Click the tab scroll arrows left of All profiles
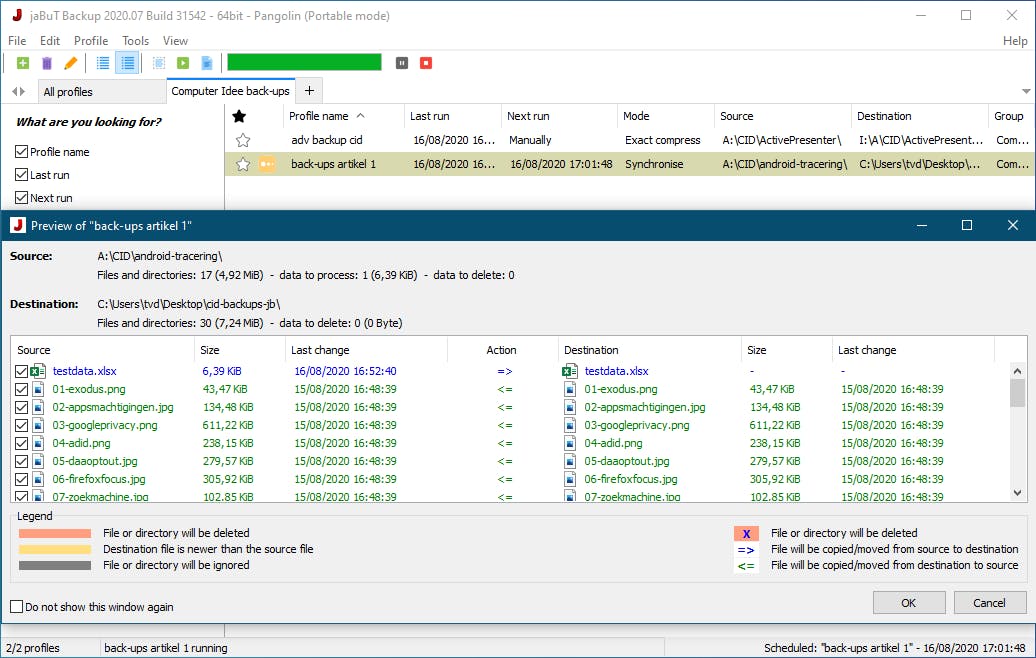This screenshot has width=1036, height=658. (x=18, y=91)
